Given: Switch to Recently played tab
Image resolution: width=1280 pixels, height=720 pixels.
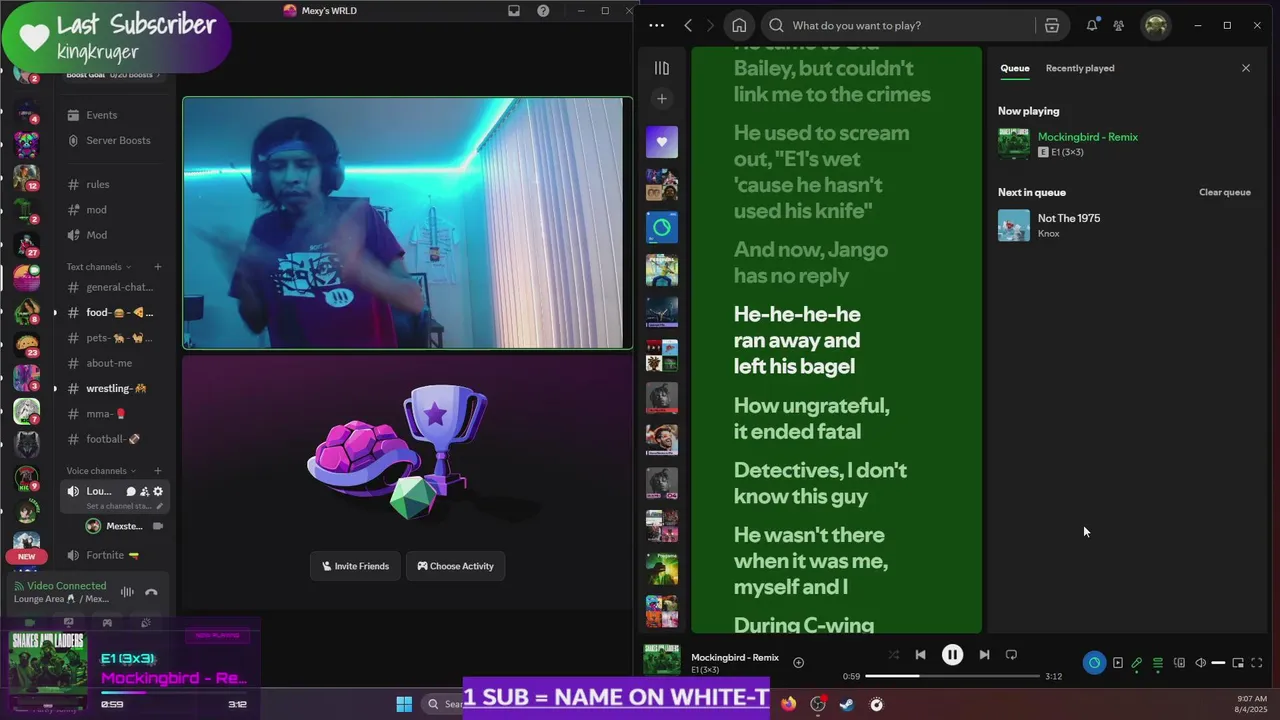Looking at the screenshot, I should click(x=1080, y=68).
